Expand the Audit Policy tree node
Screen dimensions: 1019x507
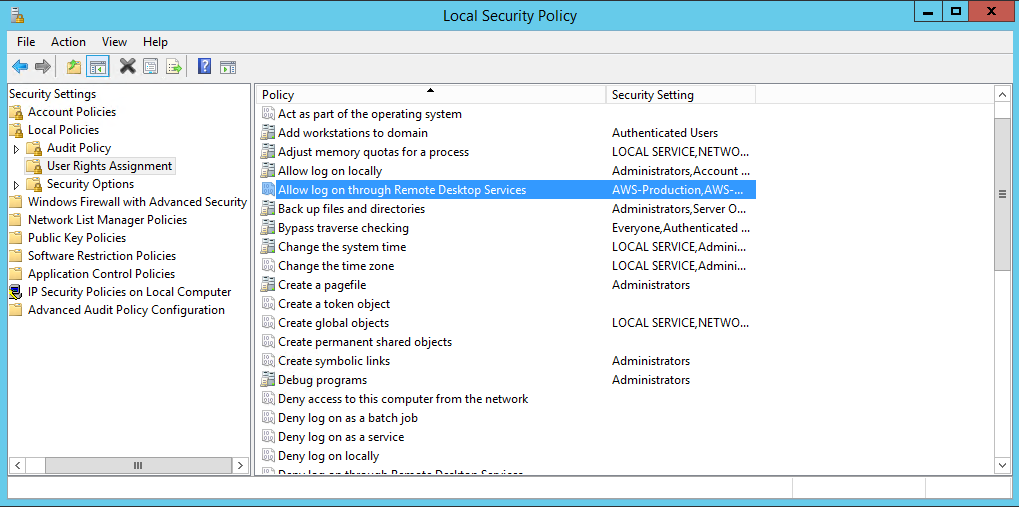[x=16, y=148]
